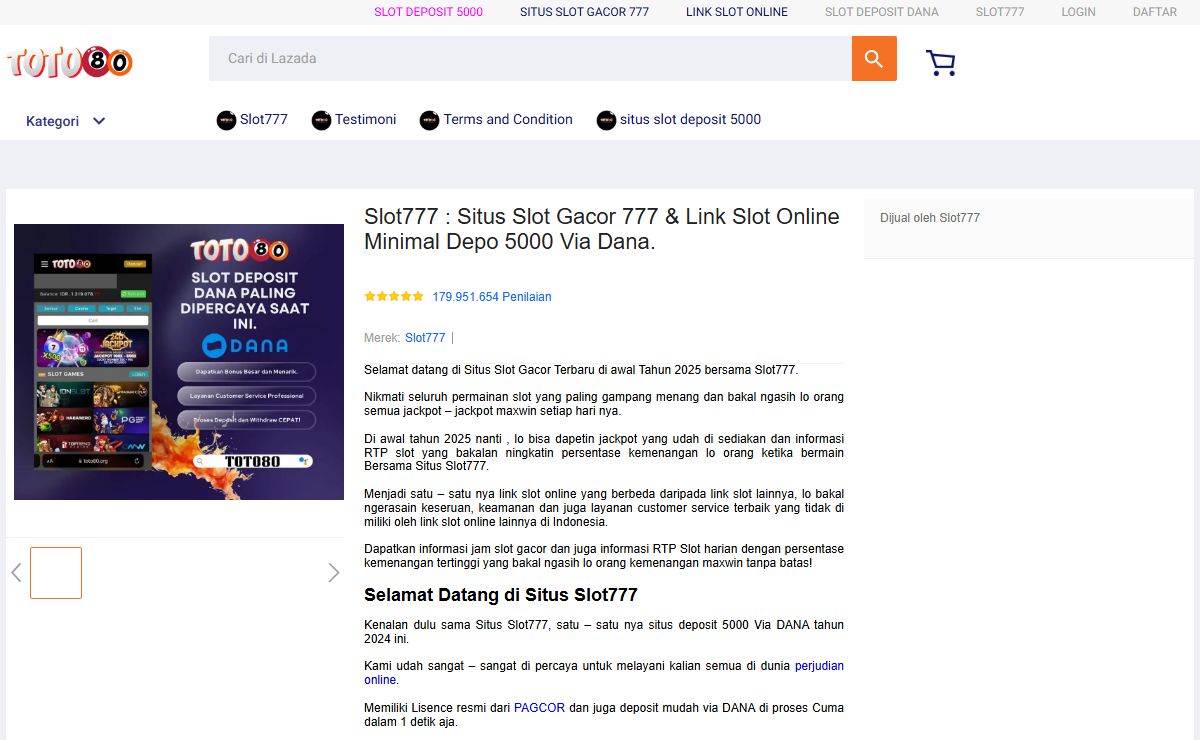
Task: Focus the Cari di Lazada search field
Action: pyautogui.click(x=530, y=59)
